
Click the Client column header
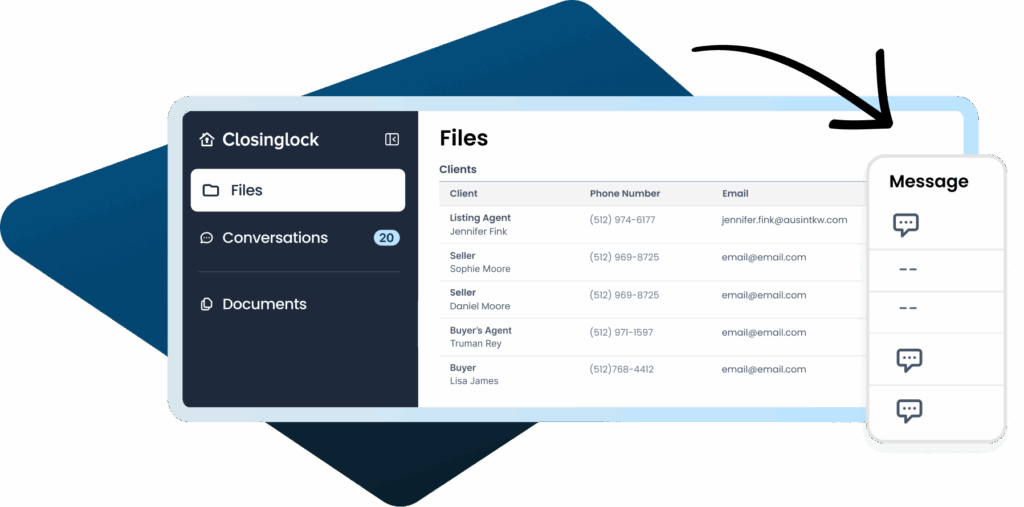pyautogui.click(x=464, y=193)
